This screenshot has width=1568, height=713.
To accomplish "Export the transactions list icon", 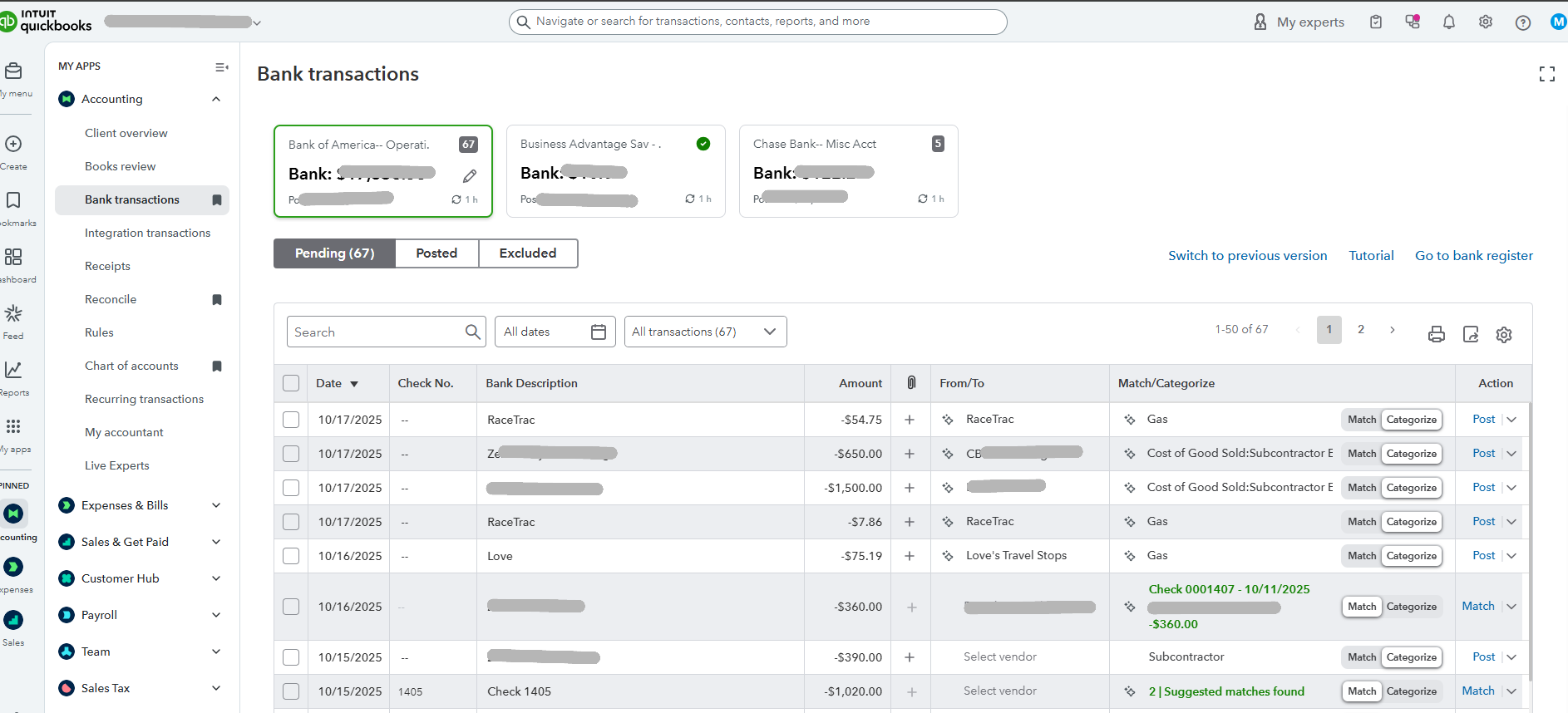I will pos(1471,334).
